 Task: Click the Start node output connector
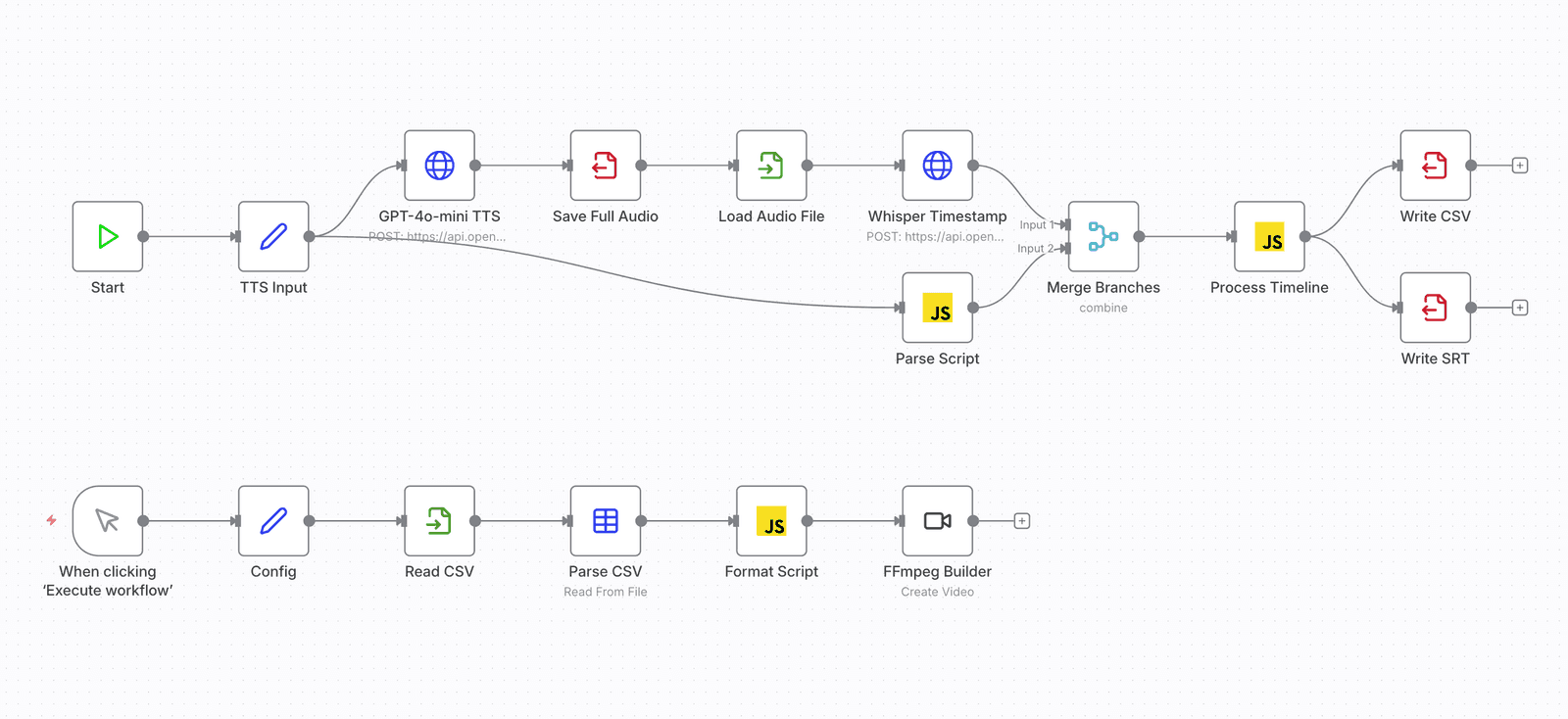[x=143, y=236]
